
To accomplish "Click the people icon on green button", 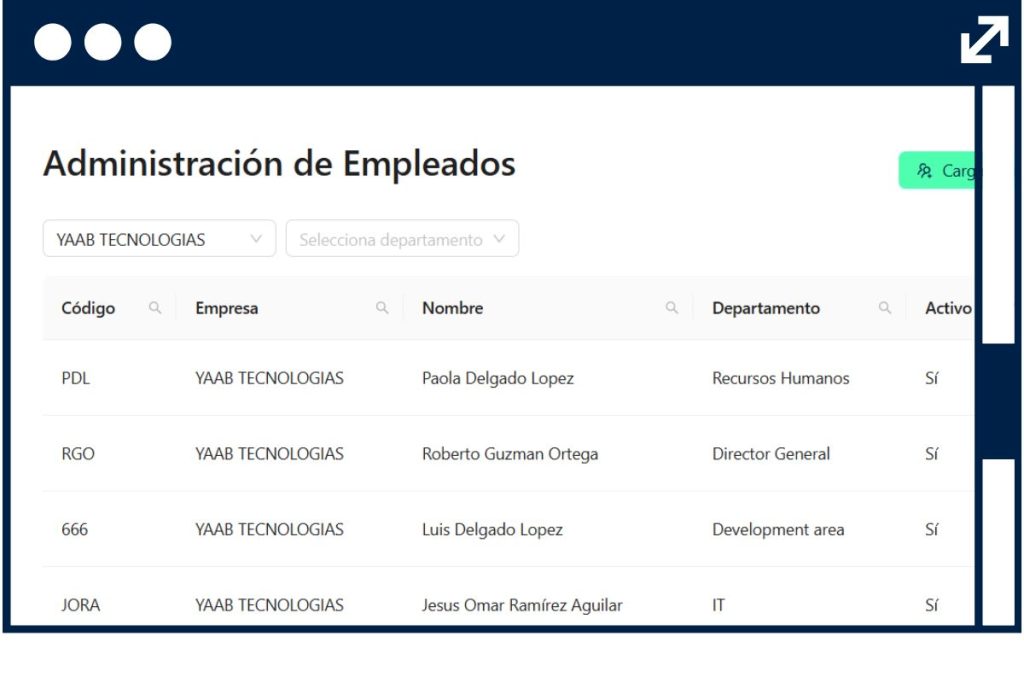I will click(x=924, y=171).
